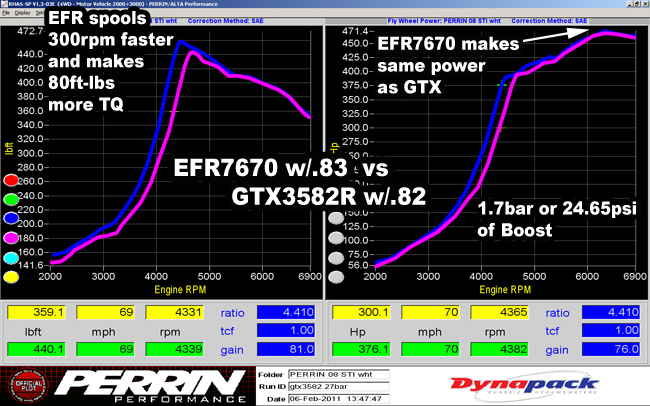Image resolution: width=650 pixels, height=406 pixels.
Task: Toggle the yellow run color circle
Action: tap(11, 277)
